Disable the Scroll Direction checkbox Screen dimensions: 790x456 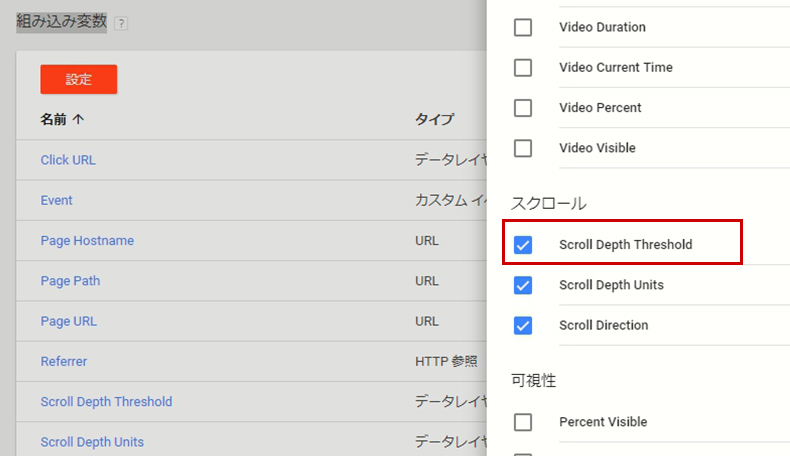[x=522, y=325]
